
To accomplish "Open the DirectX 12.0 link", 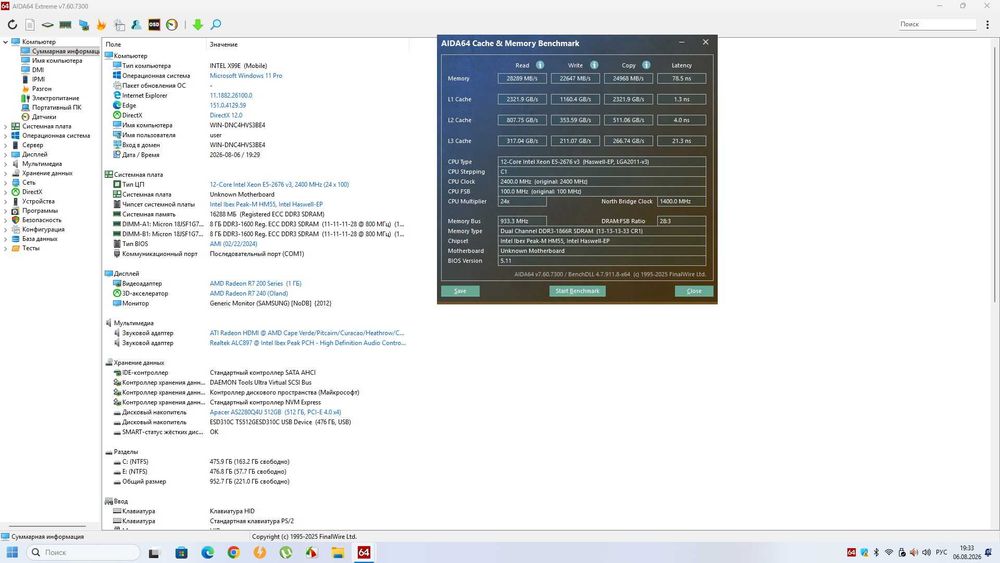I will click(x=226, y=115).
